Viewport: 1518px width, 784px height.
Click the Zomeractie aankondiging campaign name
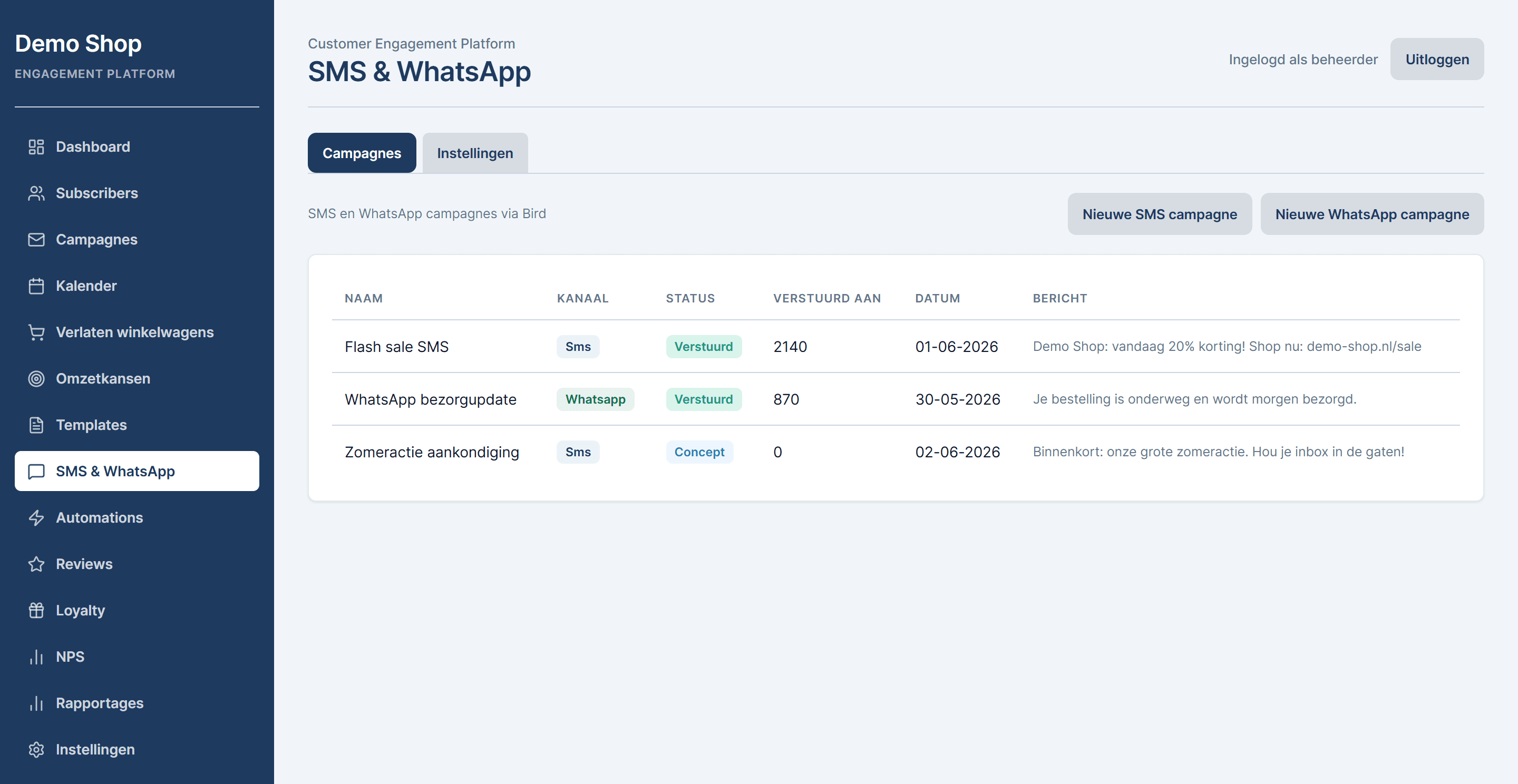point(432,453)
